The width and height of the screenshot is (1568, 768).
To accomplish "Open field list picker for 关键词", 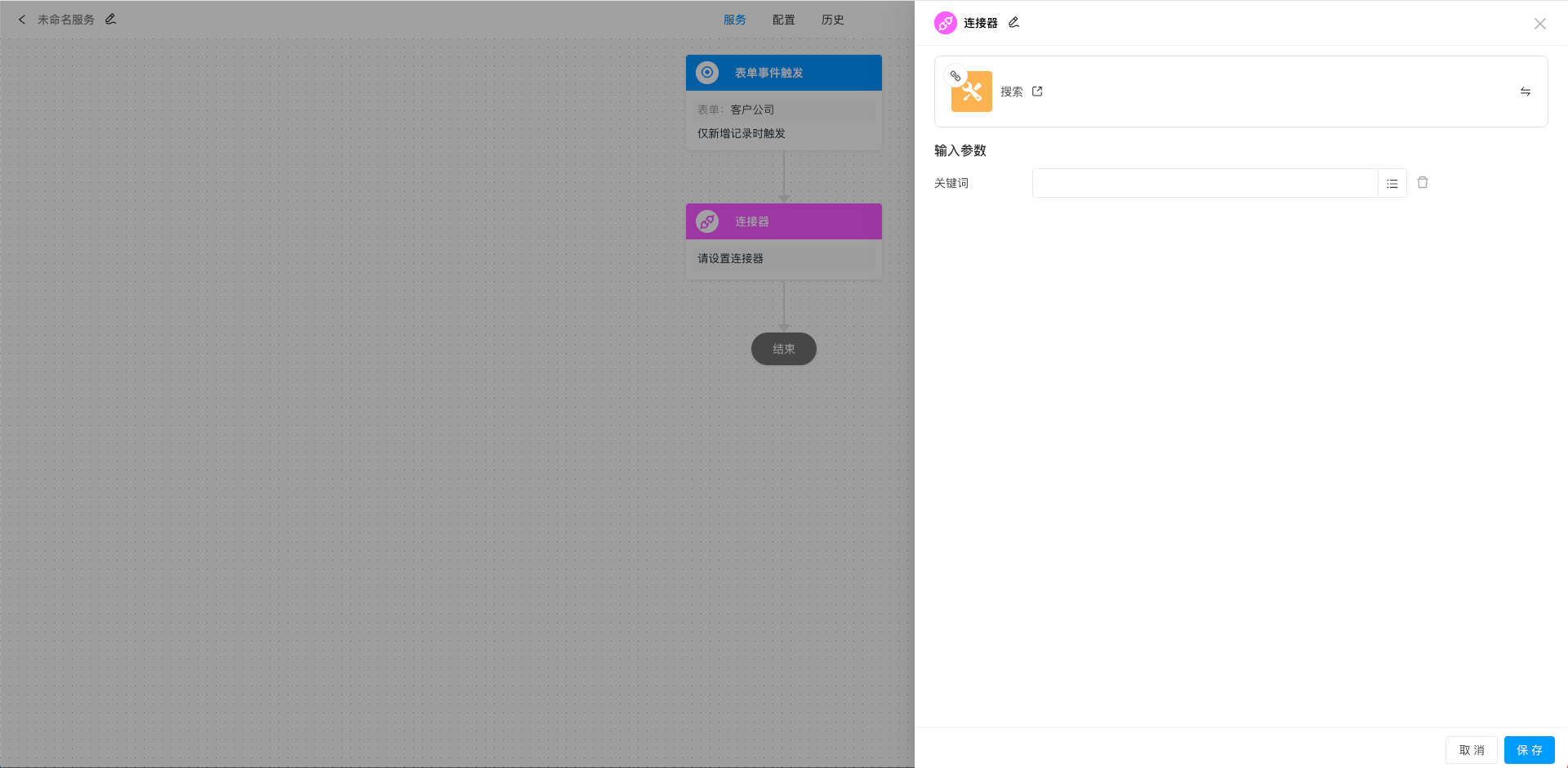I will [x=1392, y=184].
